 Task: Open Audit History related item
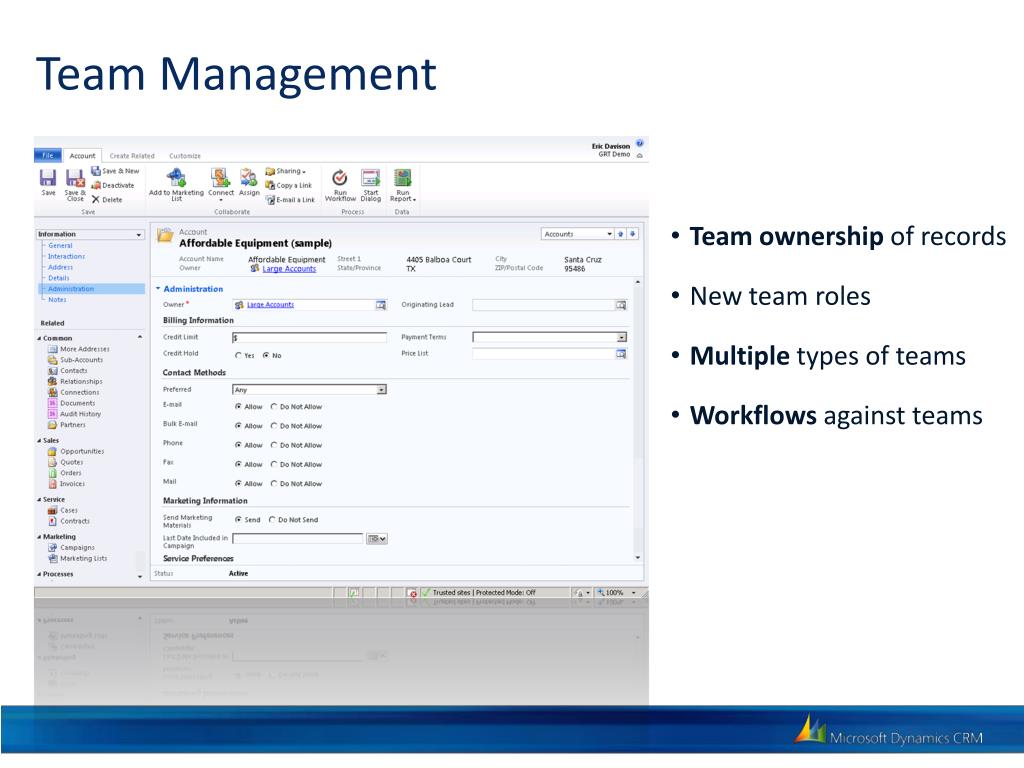[x=74, y=414]
